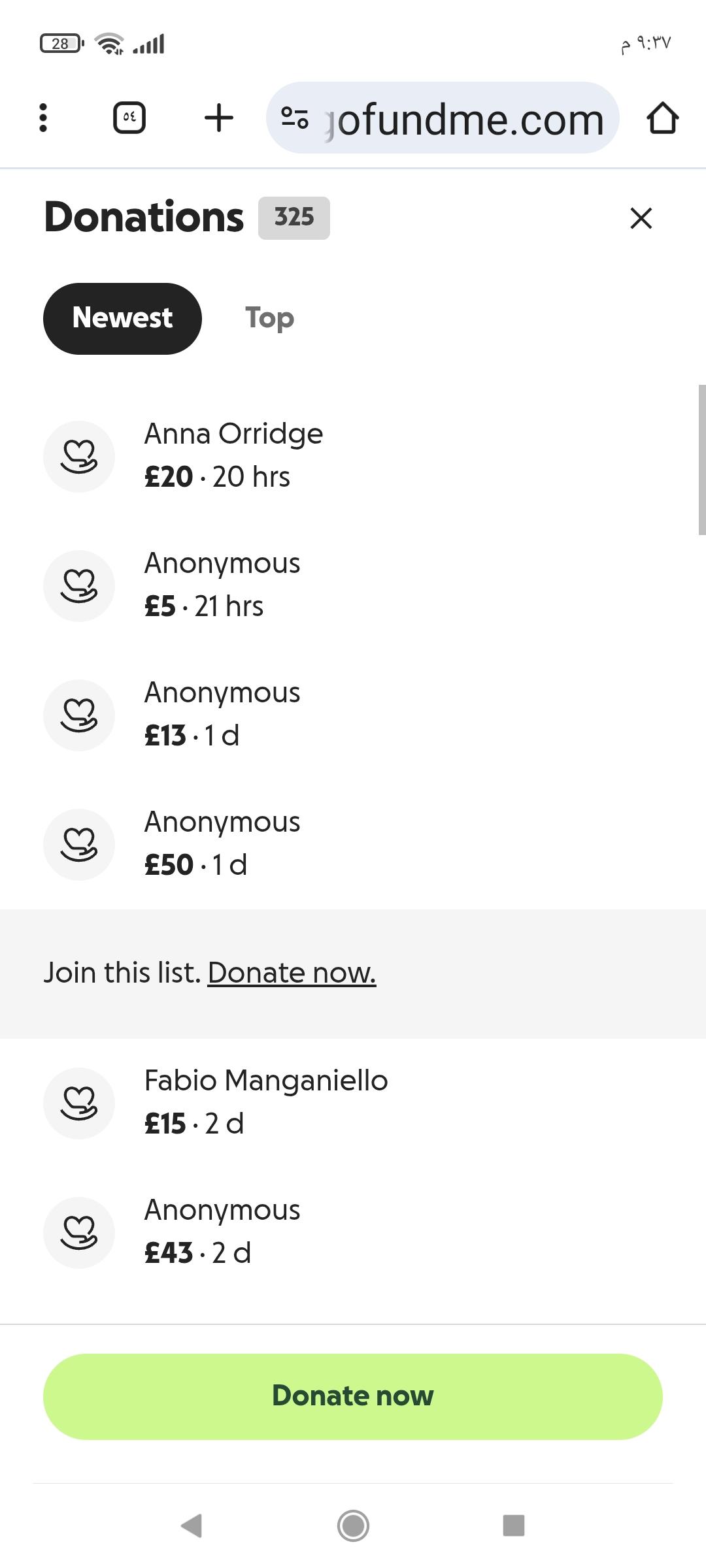Tap the browser home icon
This screenshot has height=1568, width=706.
point(662,118)
